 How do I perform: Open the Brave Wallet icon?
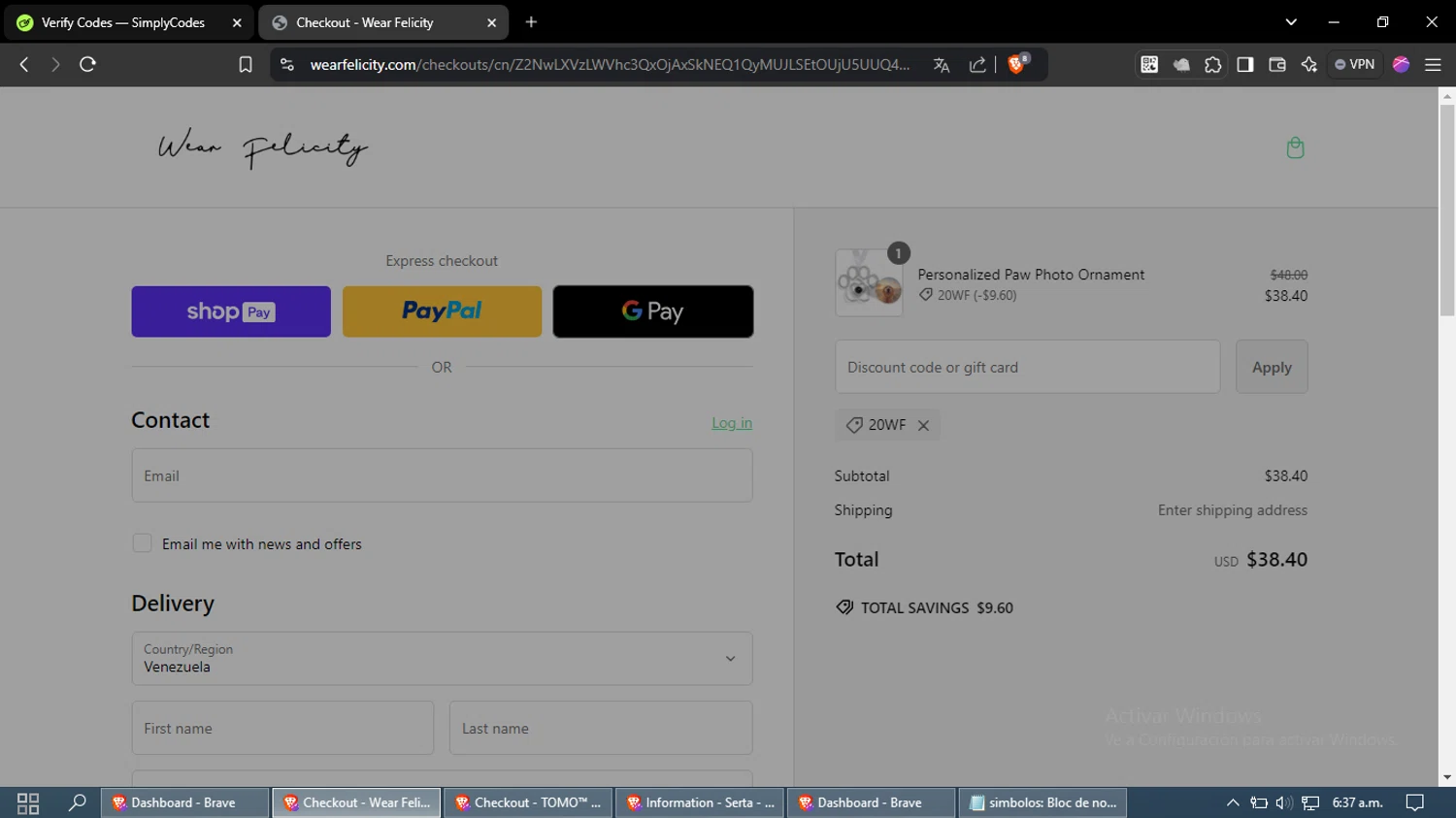pos(1277,64)
